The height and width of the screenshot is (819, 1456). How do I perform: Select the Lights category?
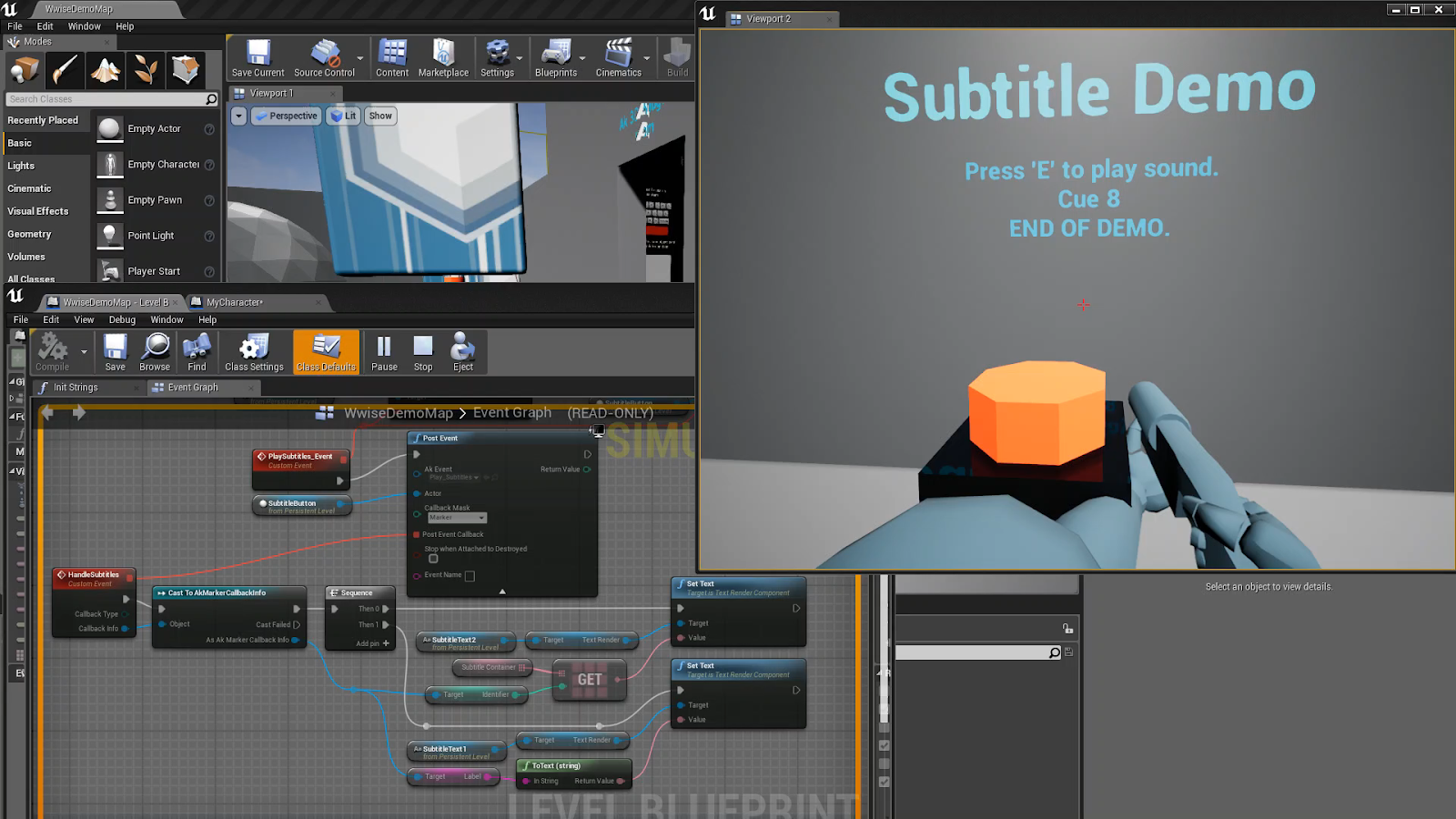pos(21,166)
